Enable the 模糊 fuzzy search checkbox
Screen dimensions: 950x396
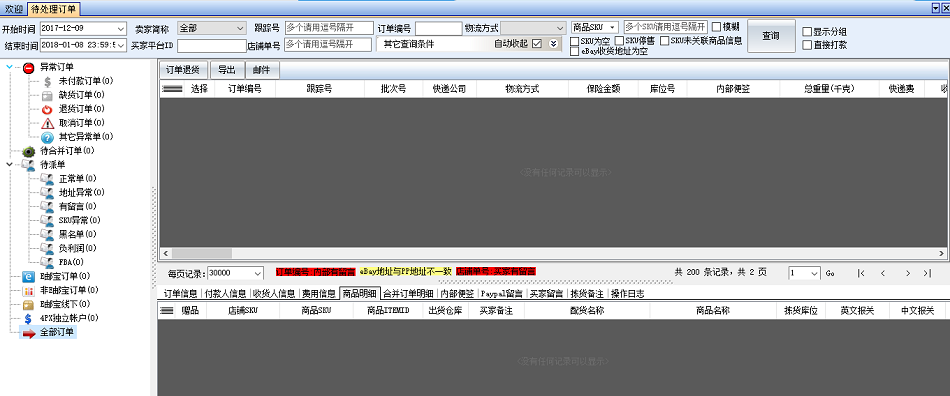click(716, 27)
